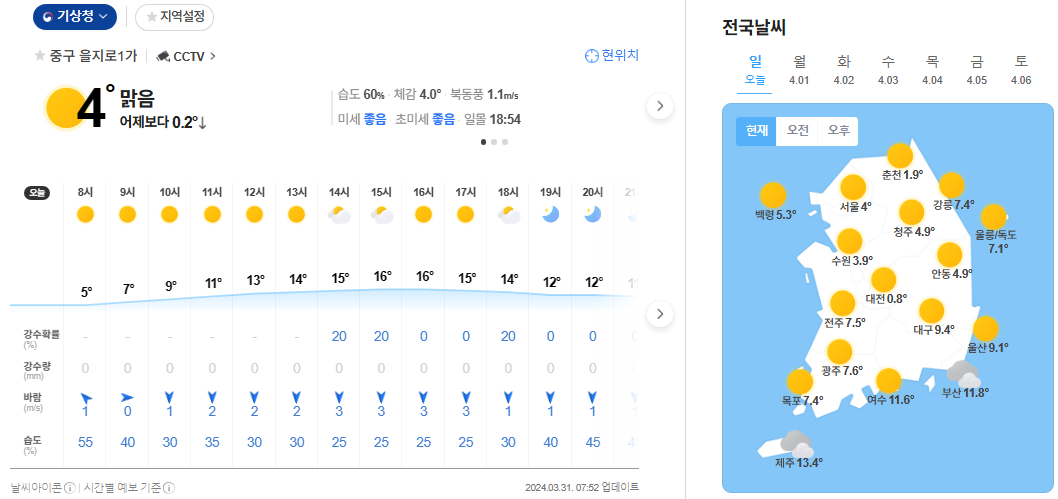Select the 토 4.06 day tab
Image resolution: width=1058 pixels, height=499 pixels.
coord(1021,70)
